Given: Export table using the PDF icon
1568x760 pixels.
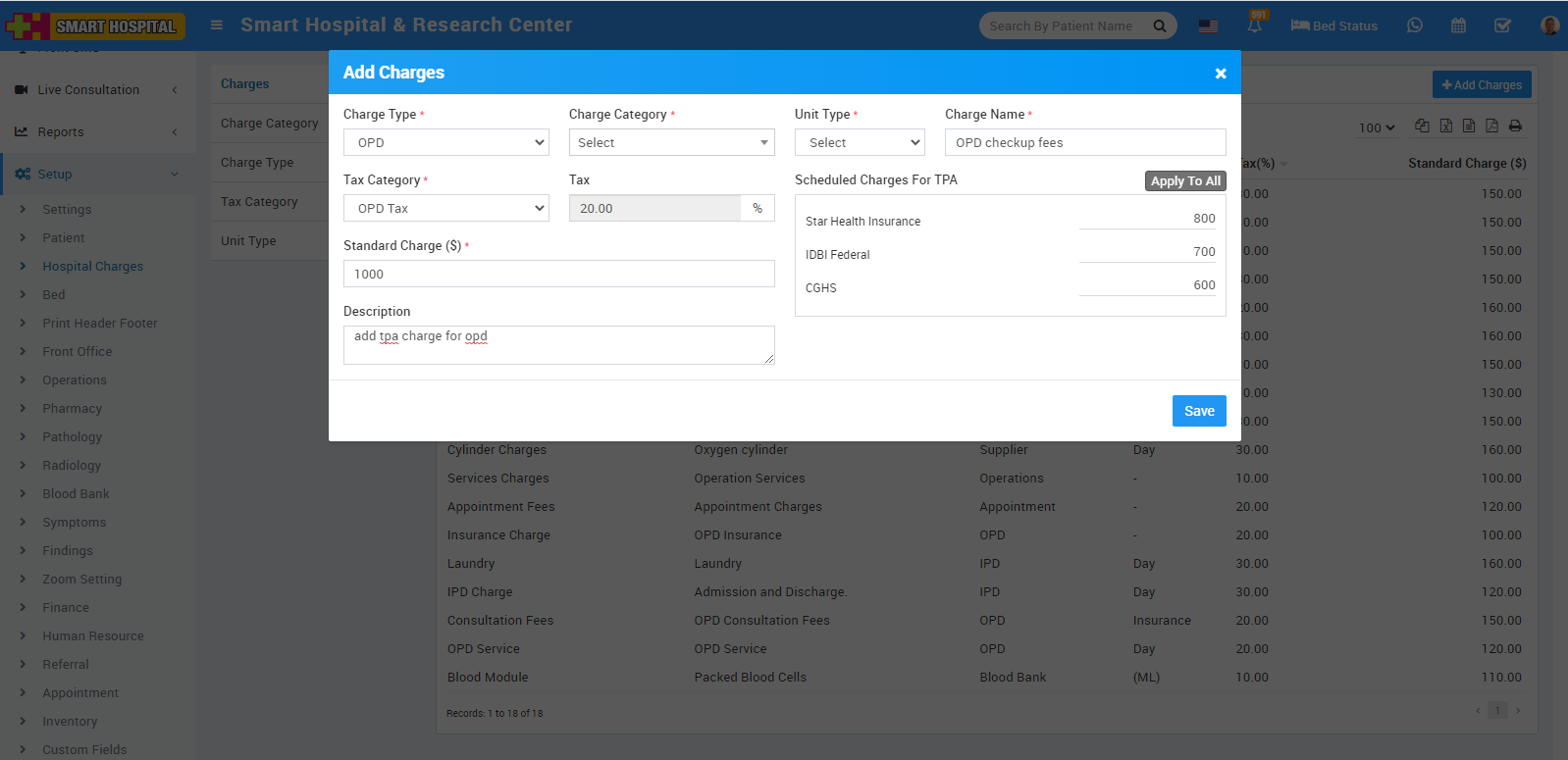Looking at the screenshot, I should [x=1491, y=126].
